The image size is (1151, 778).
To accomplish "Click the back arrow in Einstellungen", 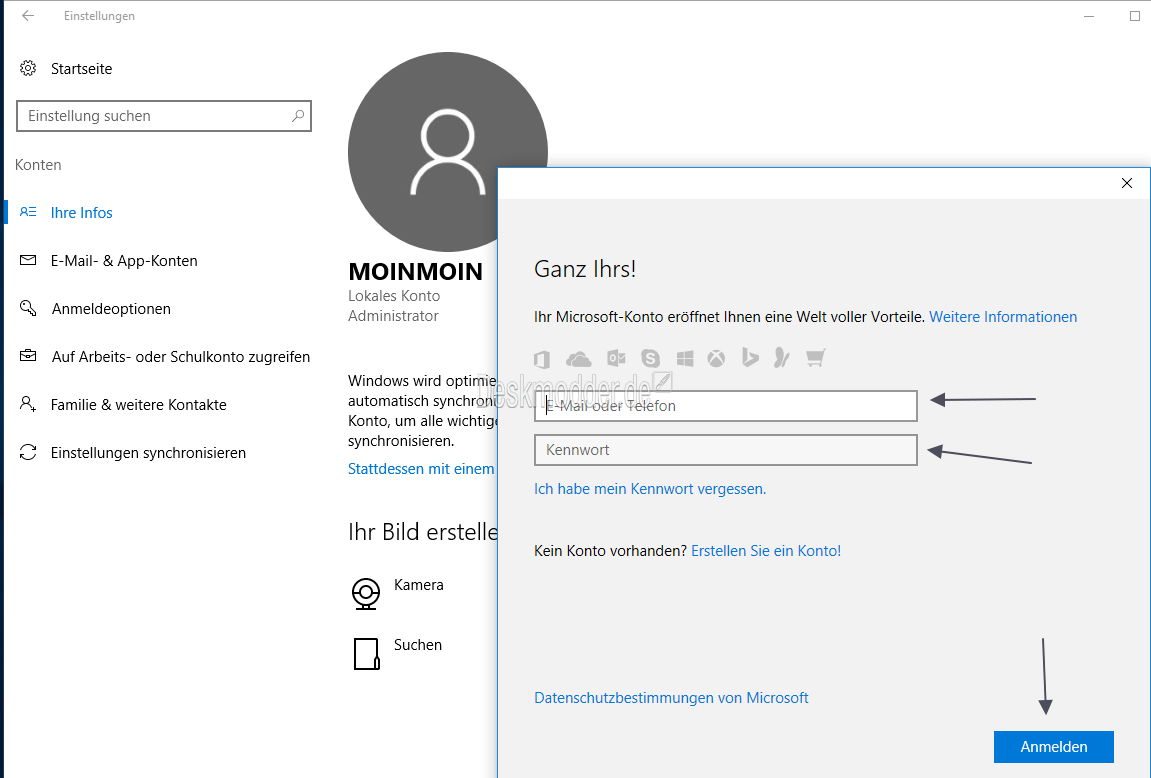I will click(x=28, y=15).
